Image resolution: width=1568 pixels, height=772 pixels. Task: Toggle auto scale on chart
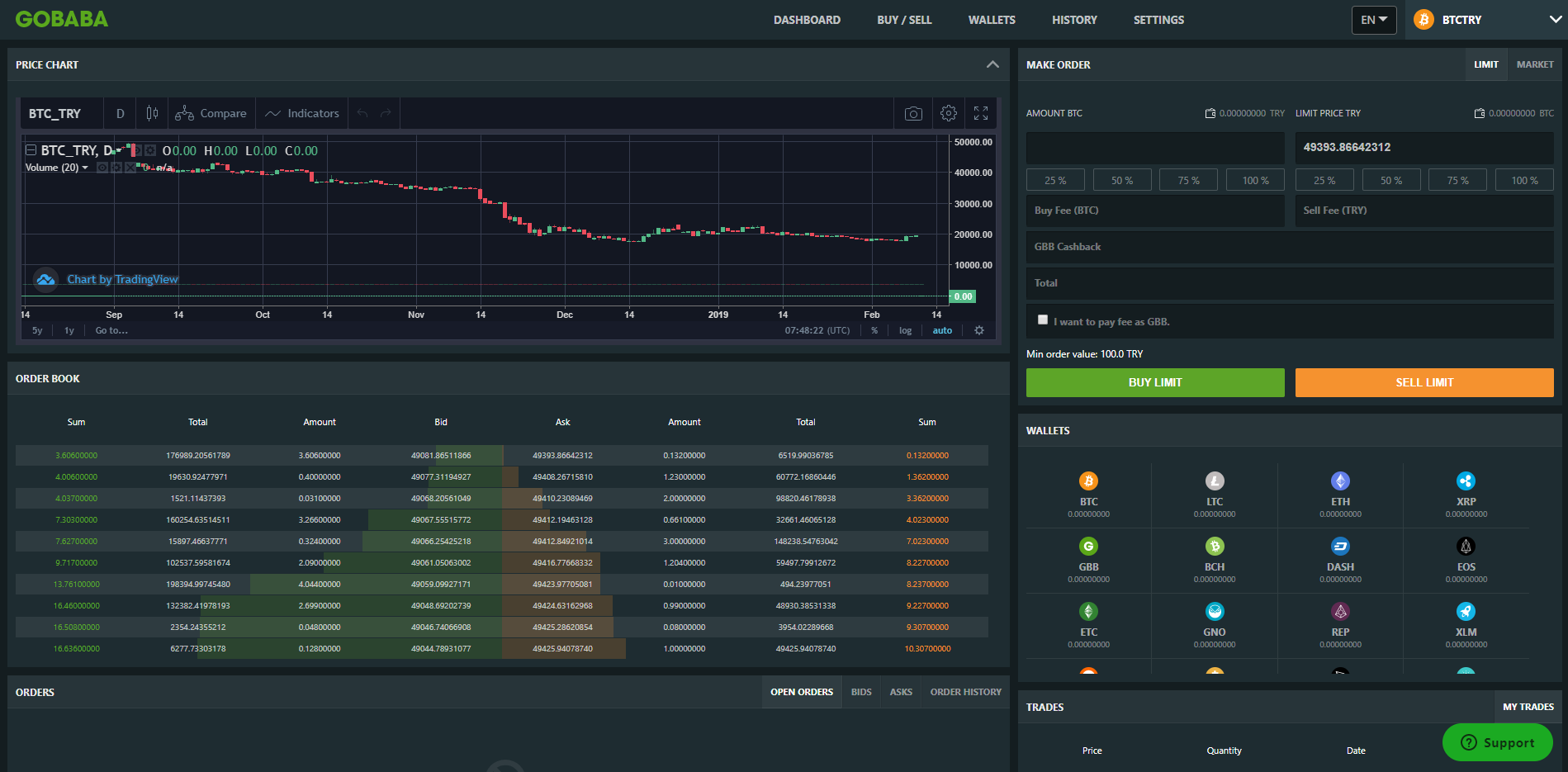point(942,330)
